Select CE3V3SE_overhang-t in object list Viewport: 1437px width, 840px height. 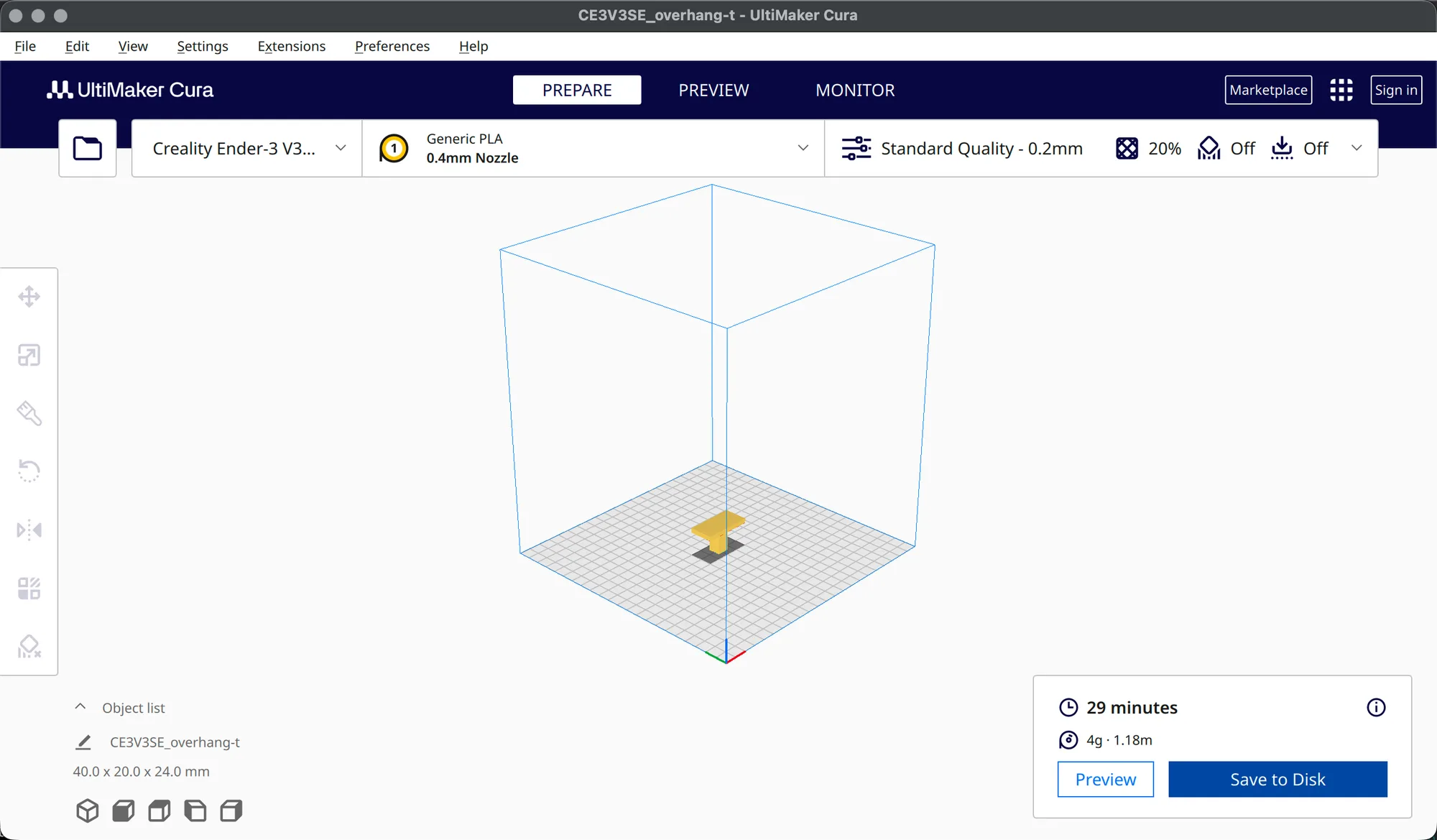pyautogui.click(x=175, y=742)
